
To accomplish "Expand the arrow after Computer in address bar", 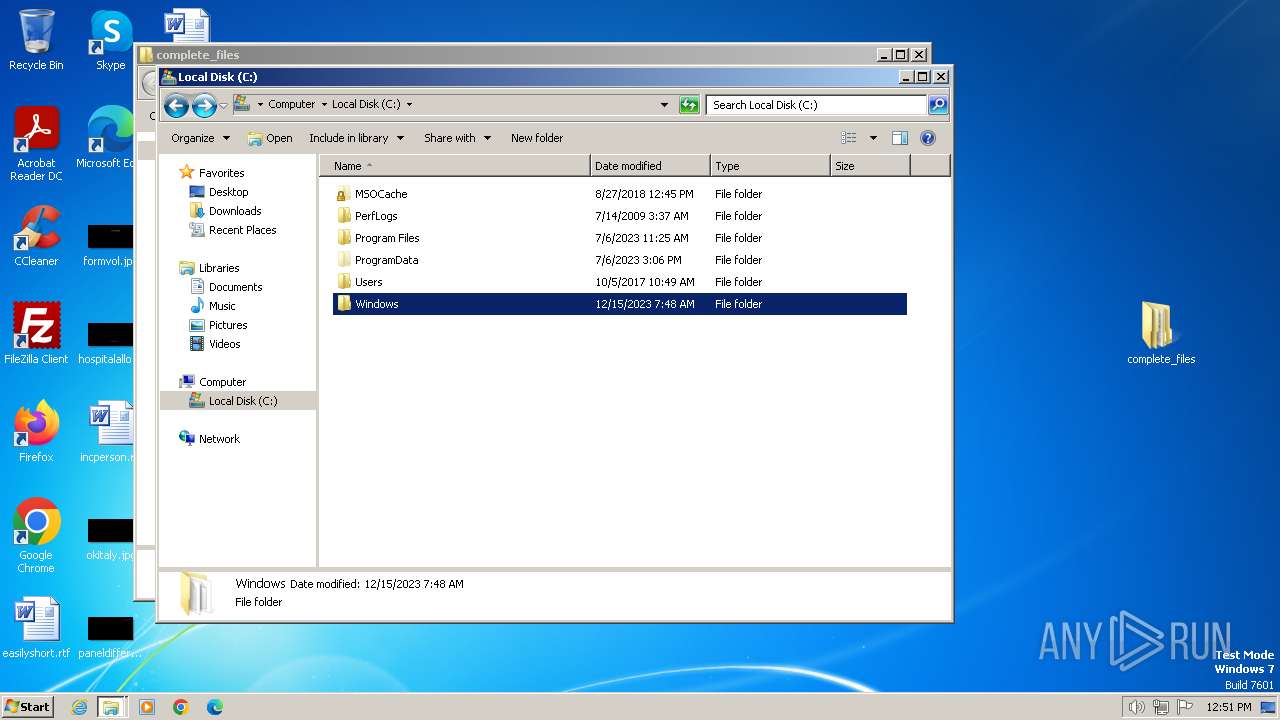I will click(x=324, y=104).
